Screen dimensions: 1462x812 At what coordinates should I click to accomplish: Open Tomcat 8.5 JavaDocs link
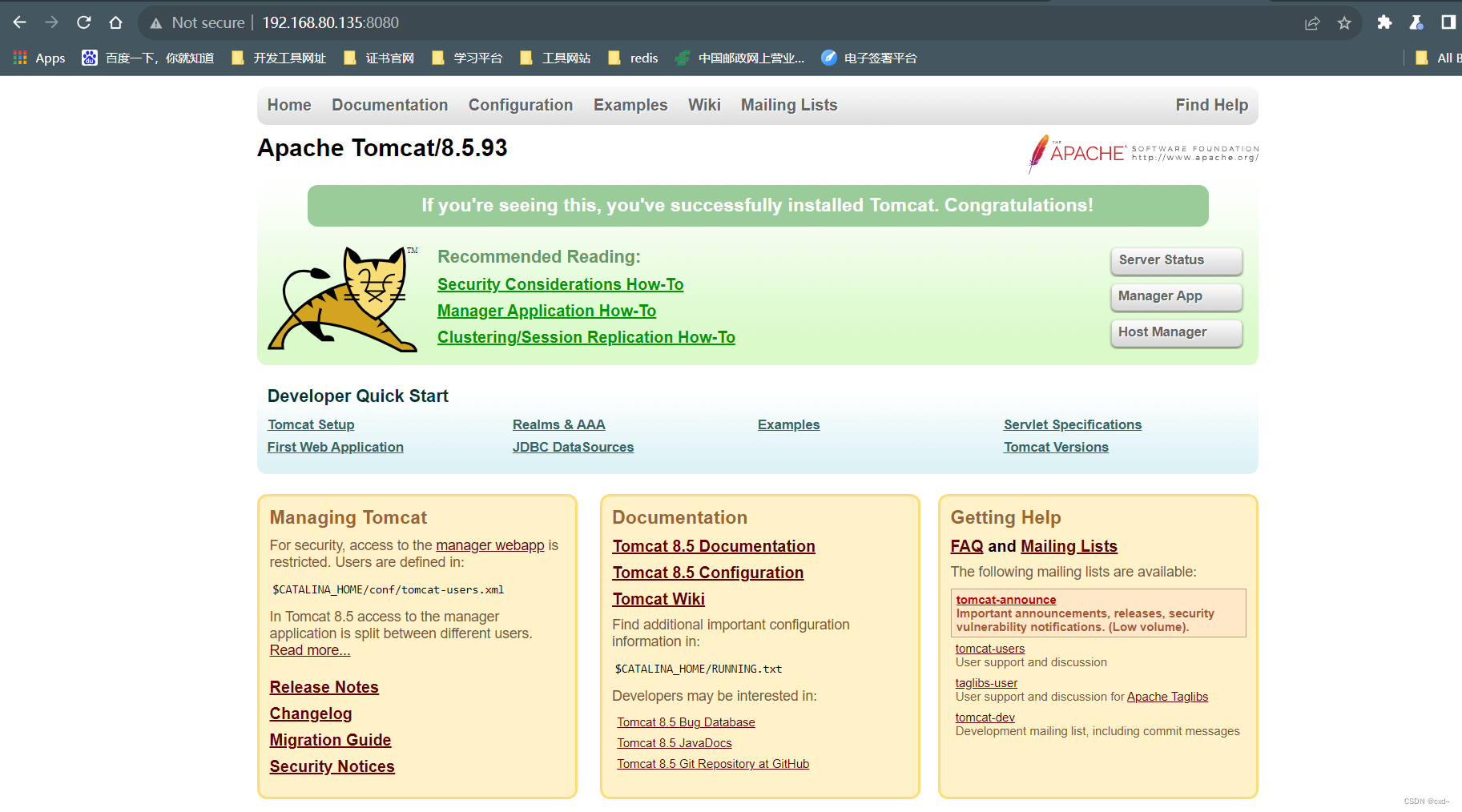pos(675,743)
